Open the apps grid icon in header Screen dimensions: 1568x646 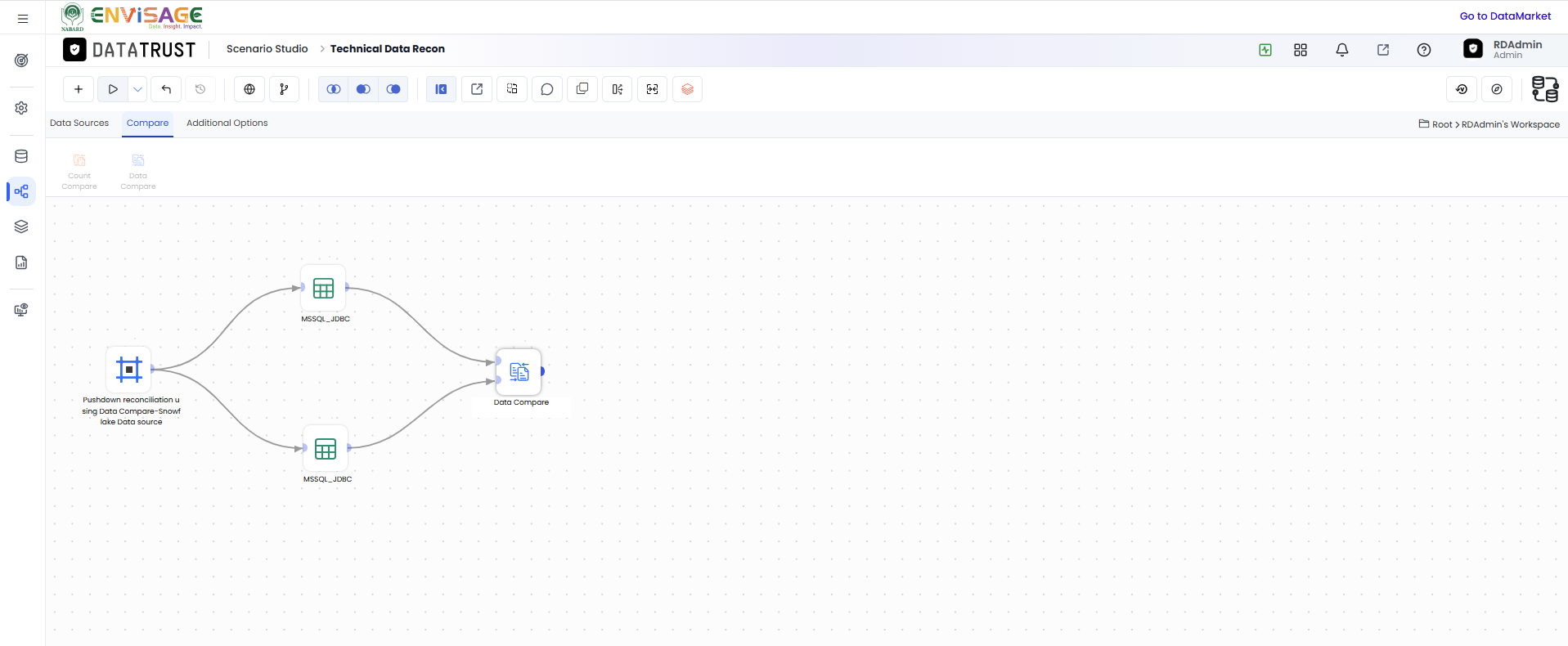(x=1301, y=50)
